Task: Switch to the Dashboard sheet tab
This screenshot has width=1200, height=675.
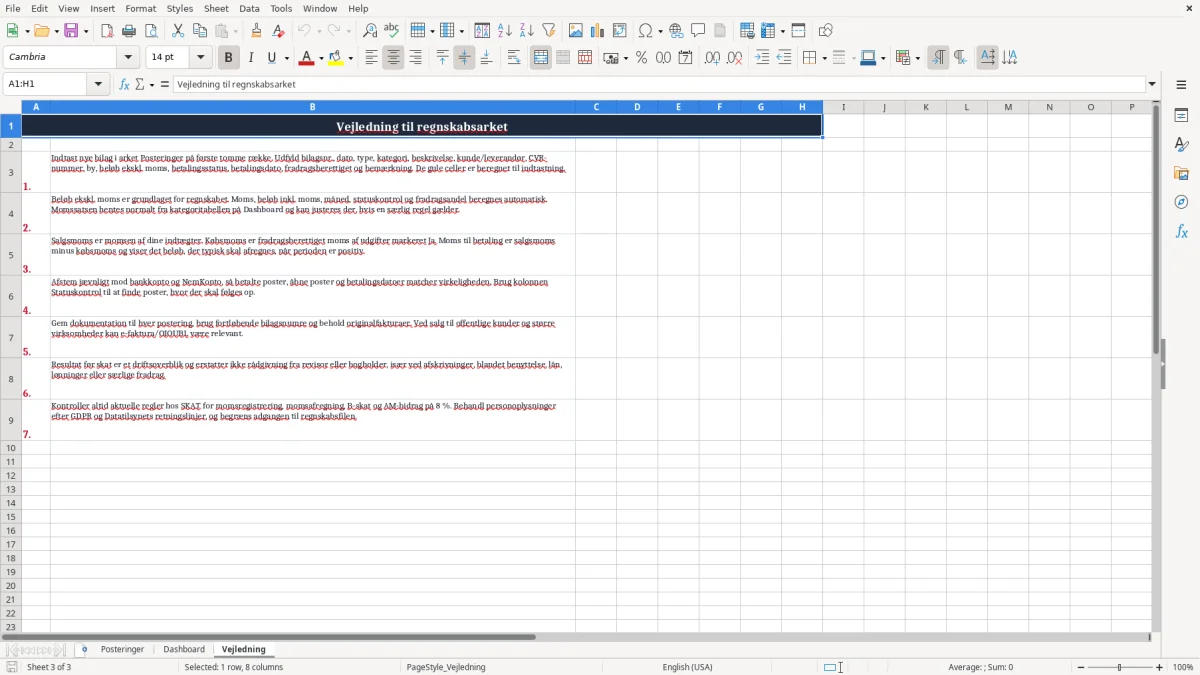Action: (184, 650)
